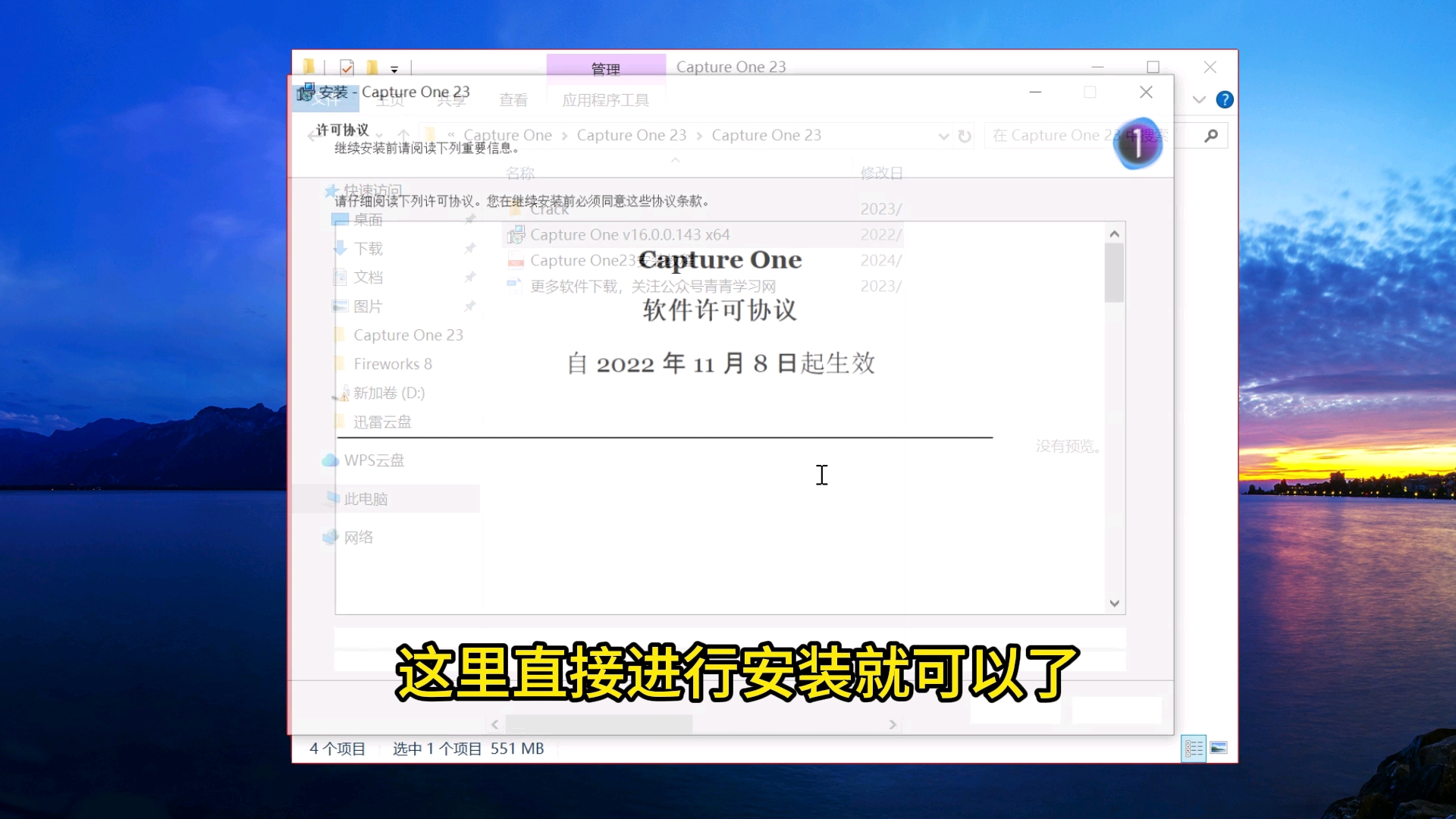This screenshot has width=1456, height=819.
Task: Click the Properties checkmark icon in quick access toolbar
Action: click(347, 67)
